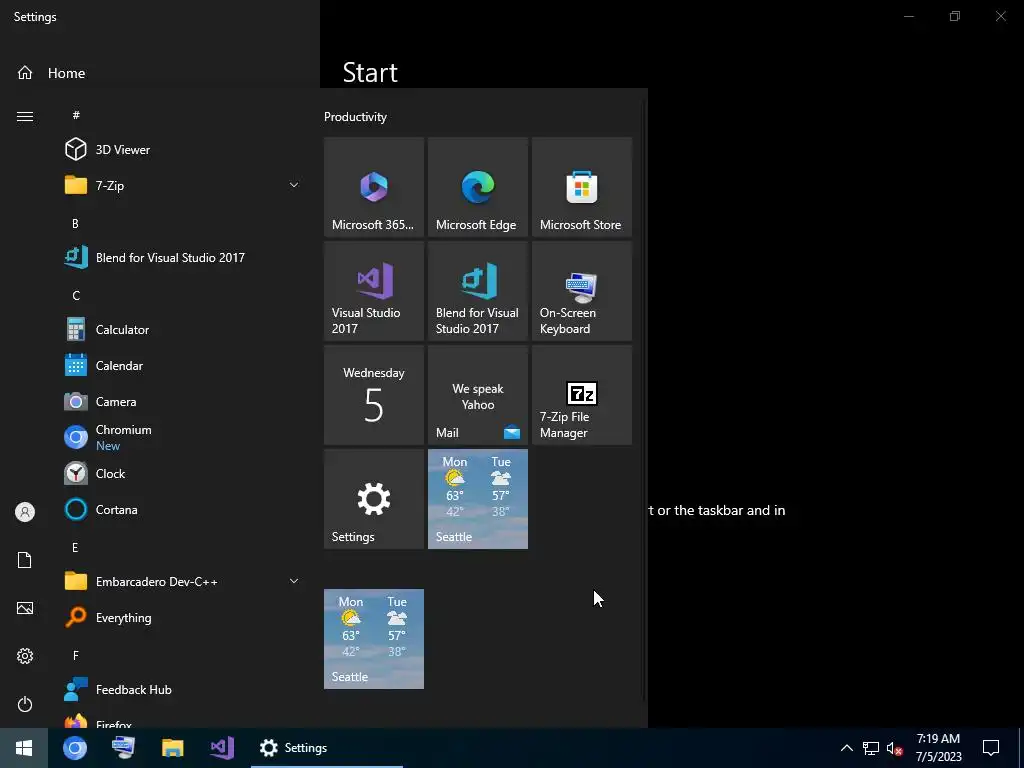
Task: Open the On-Screen Keyboard tile
Action: pyautogui.click(x=582, y=291)
